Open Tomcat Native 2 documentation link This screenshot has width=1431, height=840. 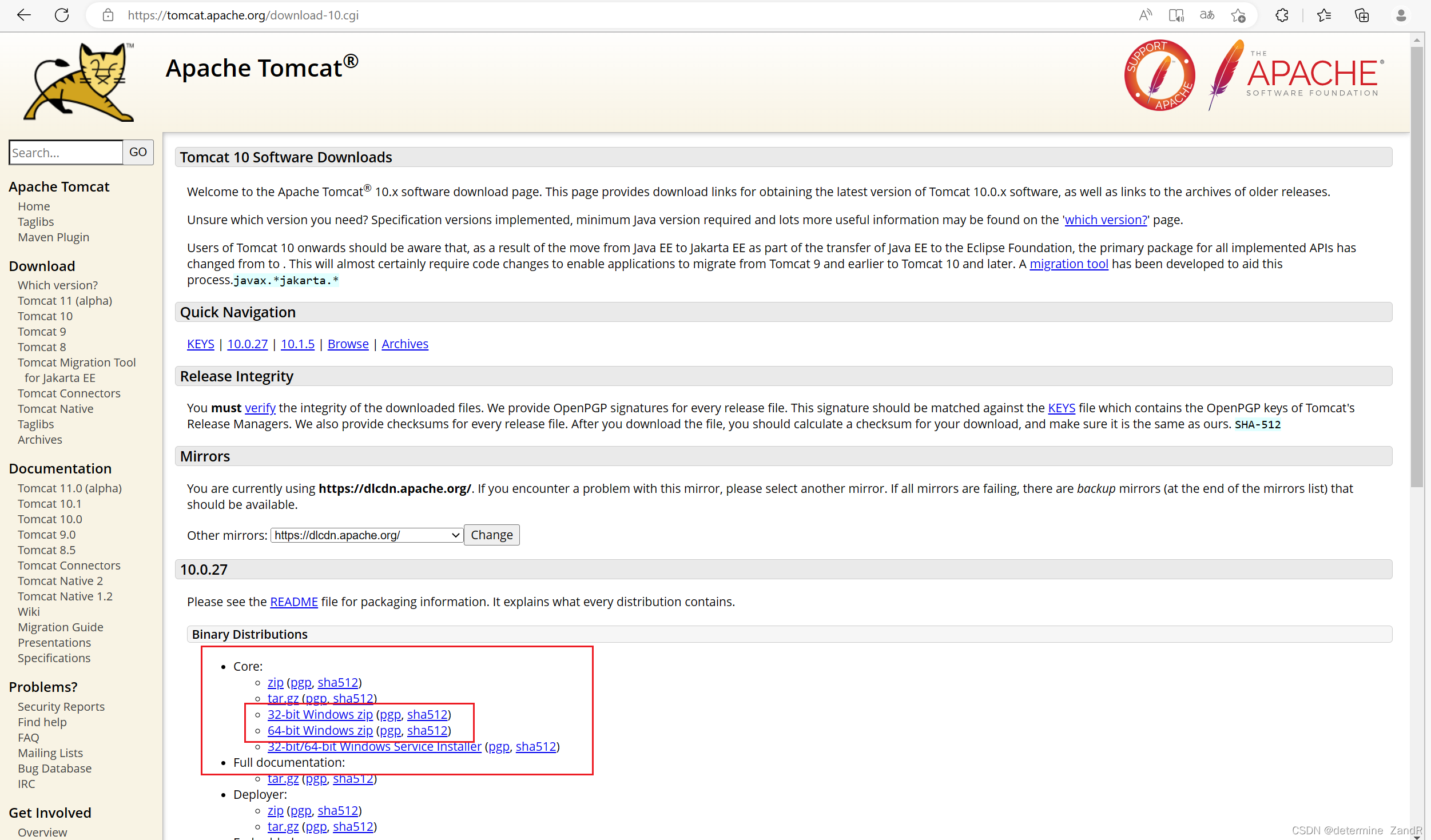[x=60, y=580]
